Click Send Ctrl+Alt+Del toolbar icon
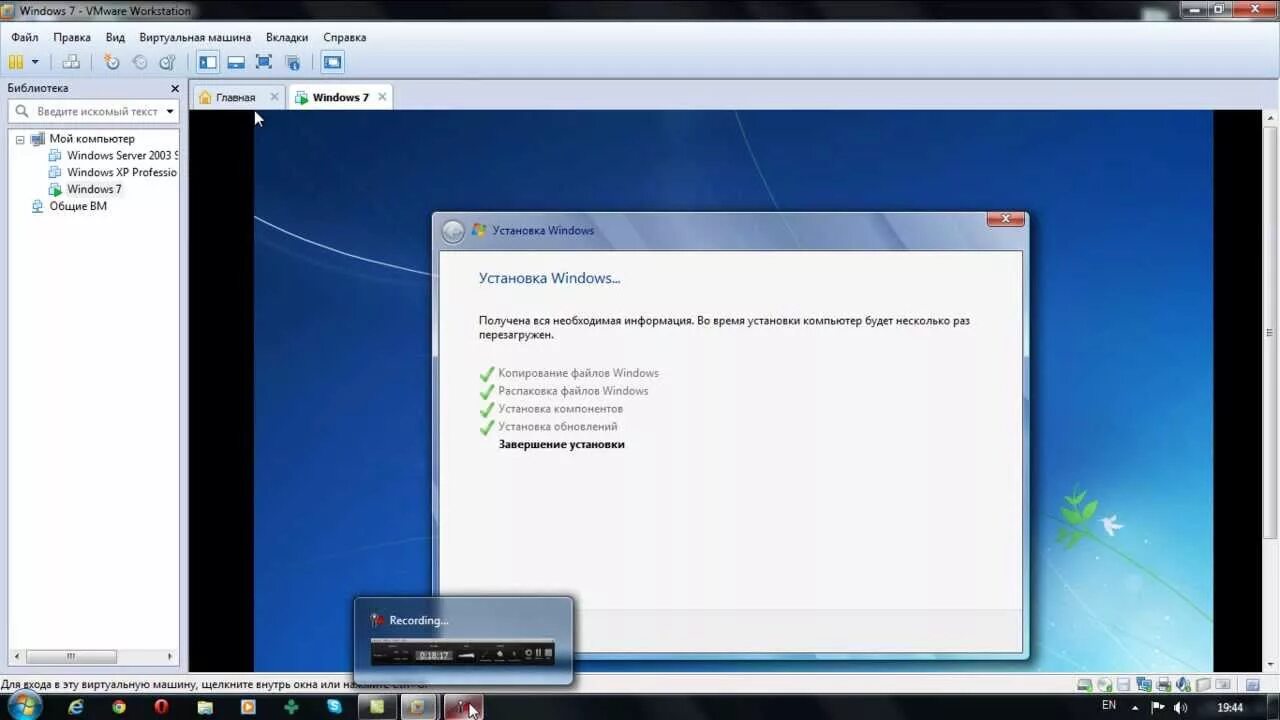 (71, 62)
